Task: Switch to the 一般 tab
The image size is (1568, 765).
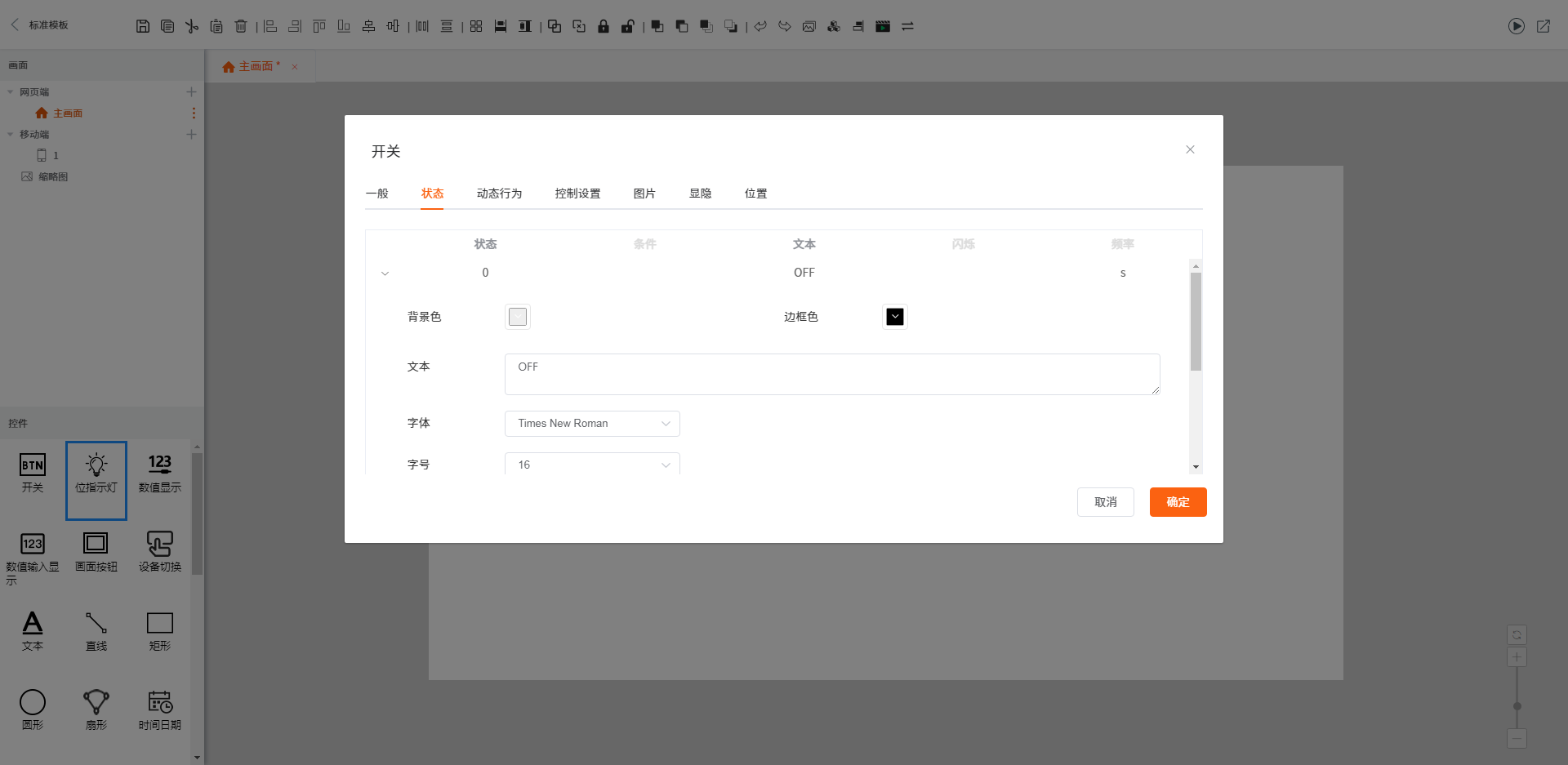Action: tap(377, 193)
